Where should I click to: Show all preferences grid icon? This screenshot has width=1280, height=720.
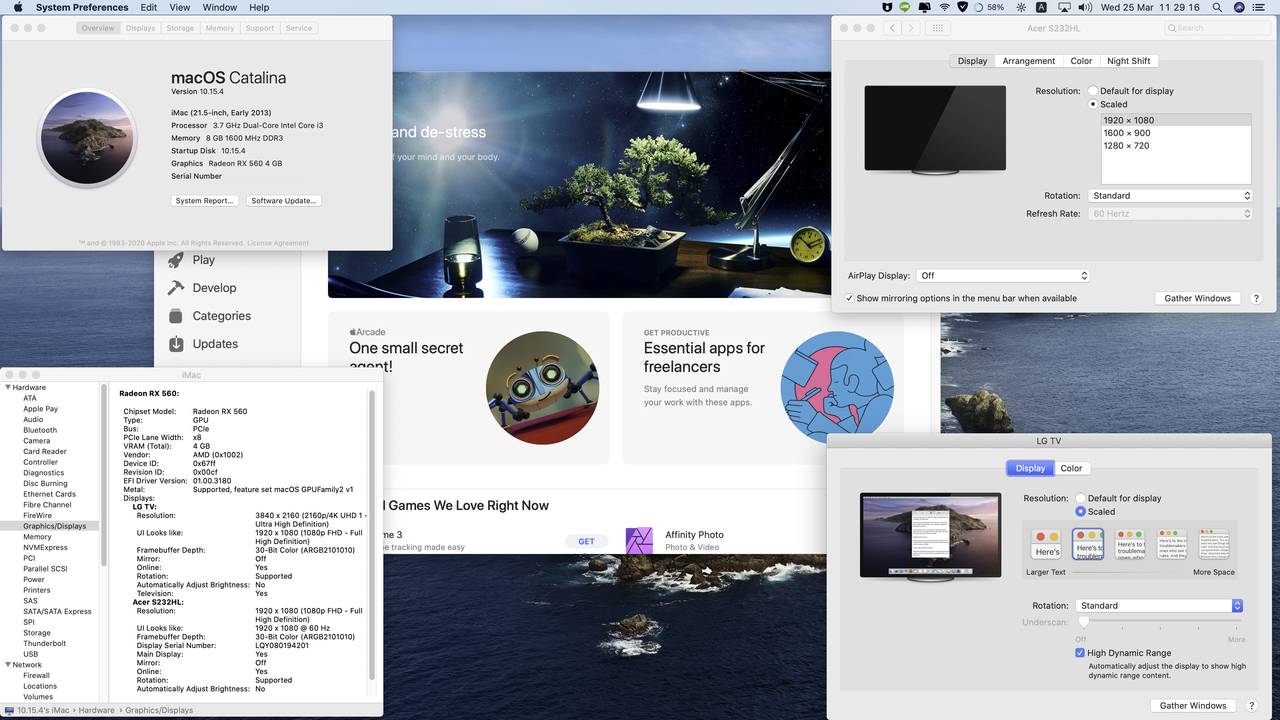(x=937, y=28)
